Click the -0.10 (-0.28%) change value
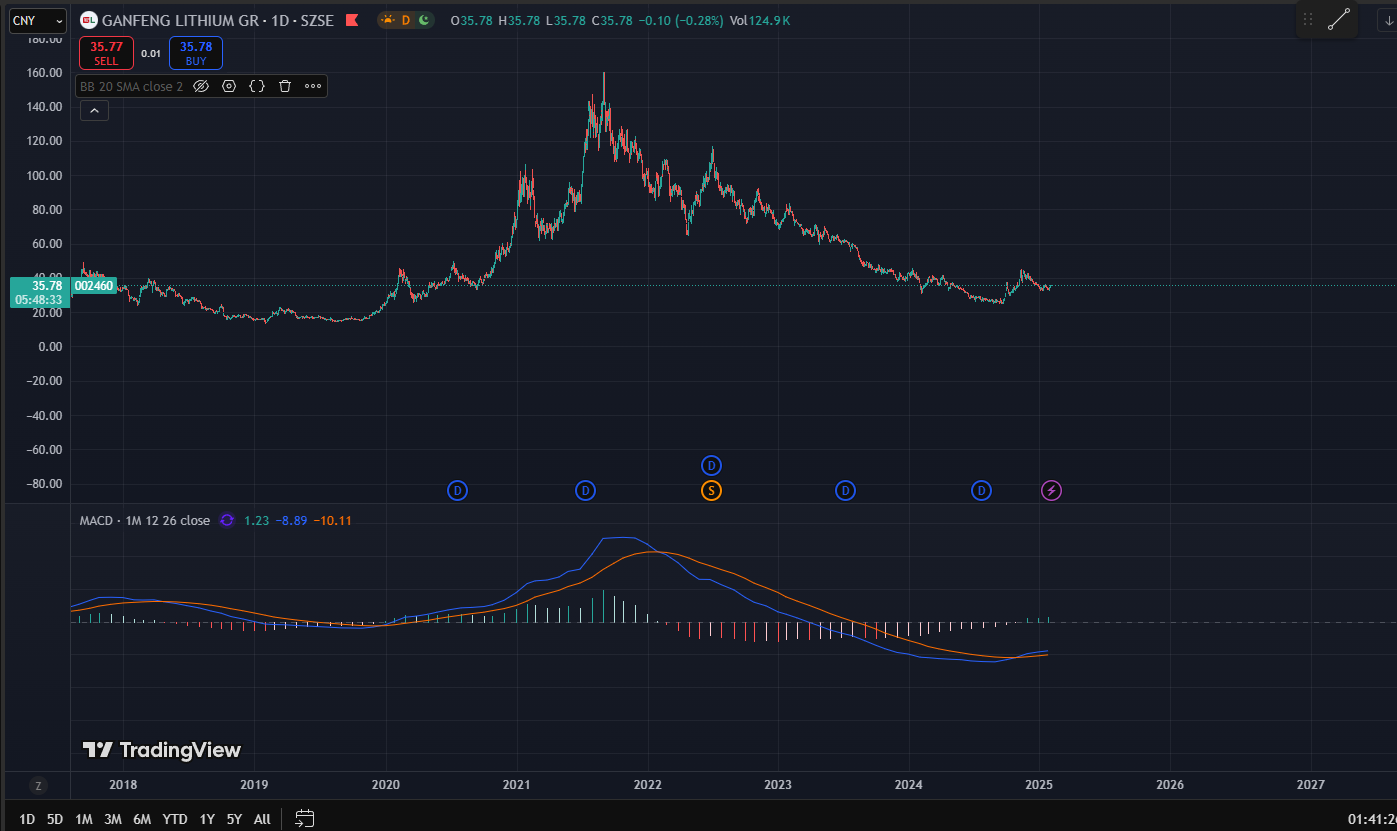Screen dimensions: 1397x831 [680, 20]
